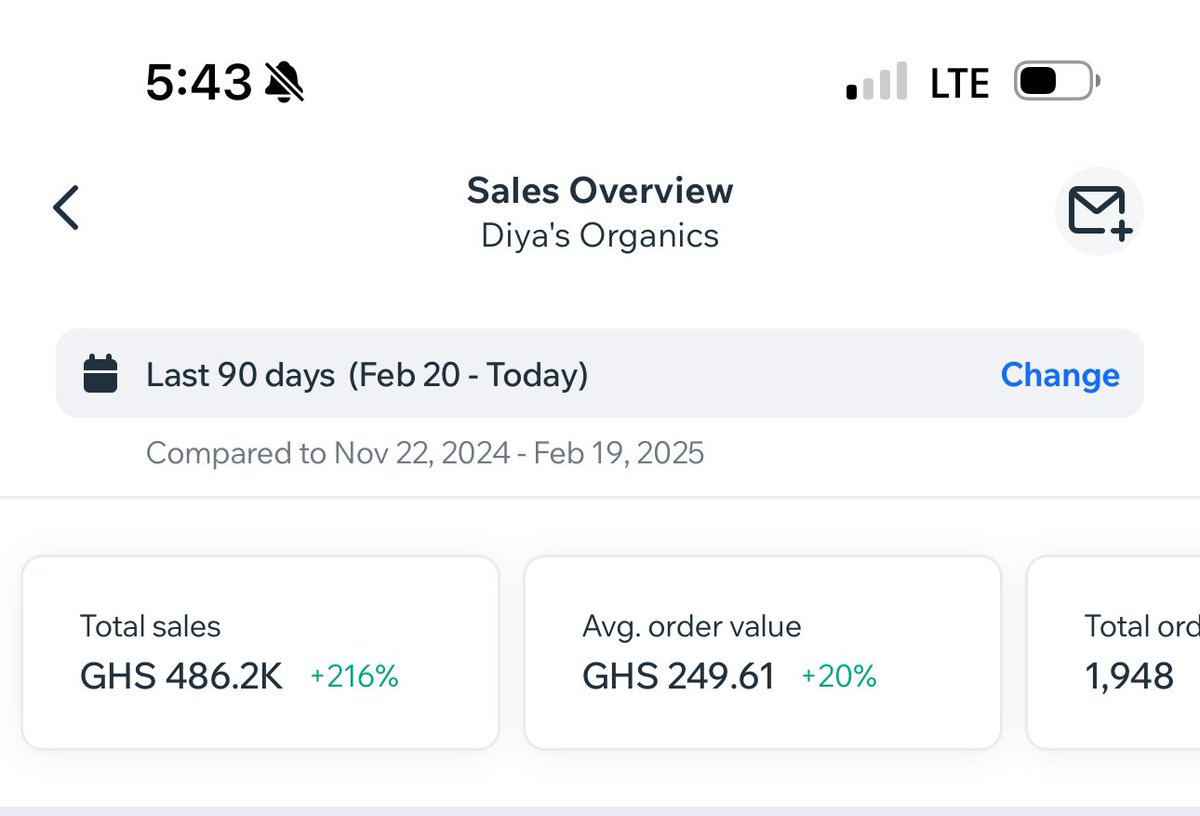
Task: Tap the GHS 486.2K sales value
Action: (181, 677)
